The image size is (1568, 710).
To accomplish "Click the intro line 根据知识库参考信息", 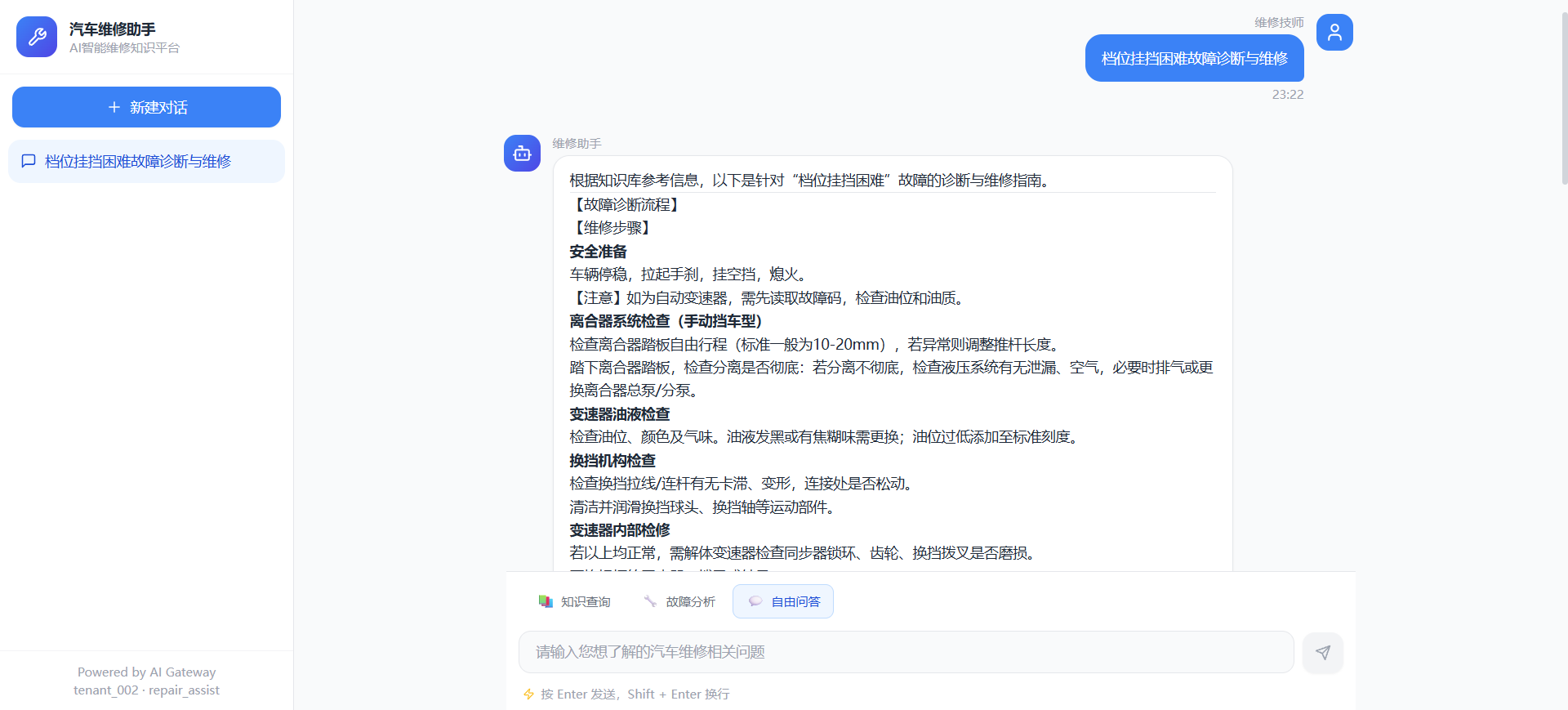I will (x=812, y=181).
